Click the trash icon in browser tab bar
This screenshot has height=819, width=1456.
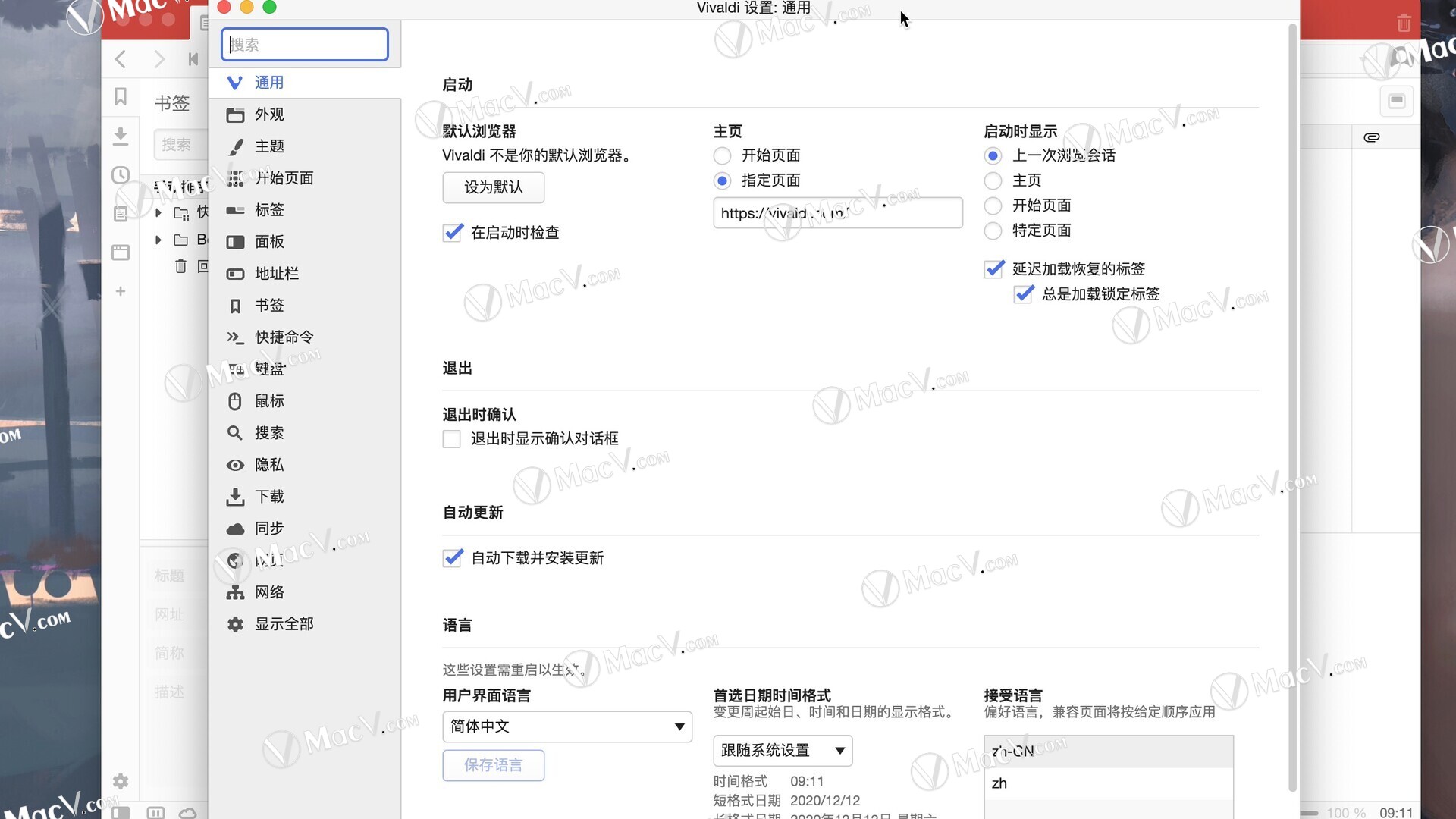tap(1404, 23)
